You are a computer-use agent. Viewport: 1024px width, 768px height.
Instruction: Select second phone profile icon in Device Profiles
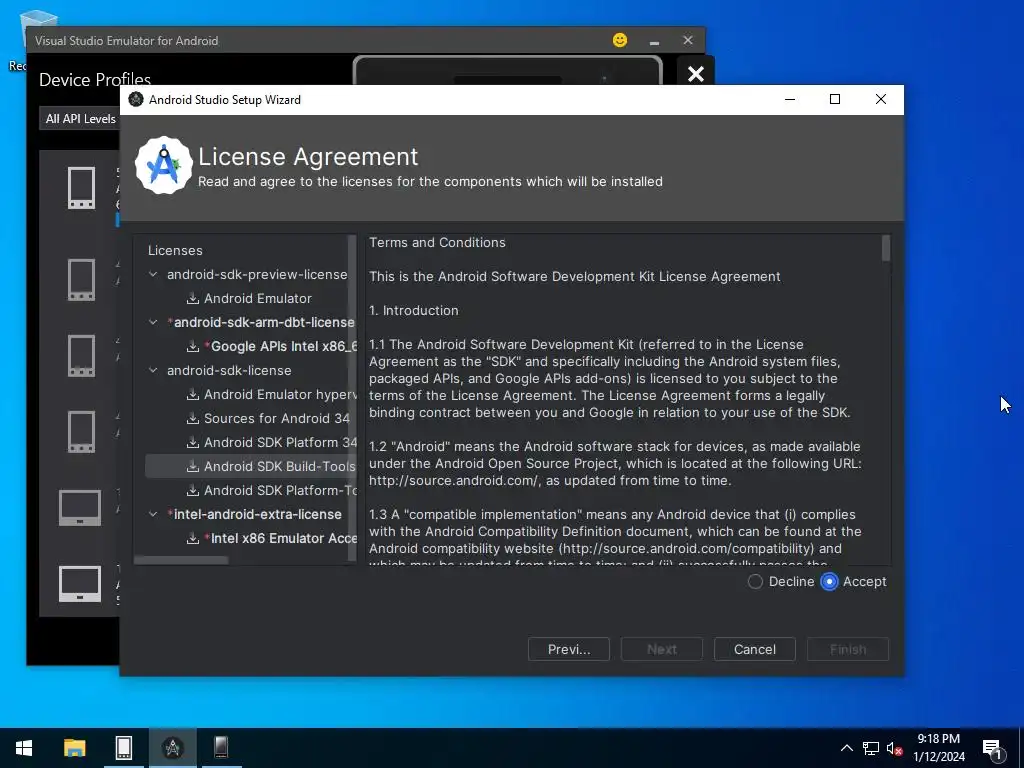(82, 280)
